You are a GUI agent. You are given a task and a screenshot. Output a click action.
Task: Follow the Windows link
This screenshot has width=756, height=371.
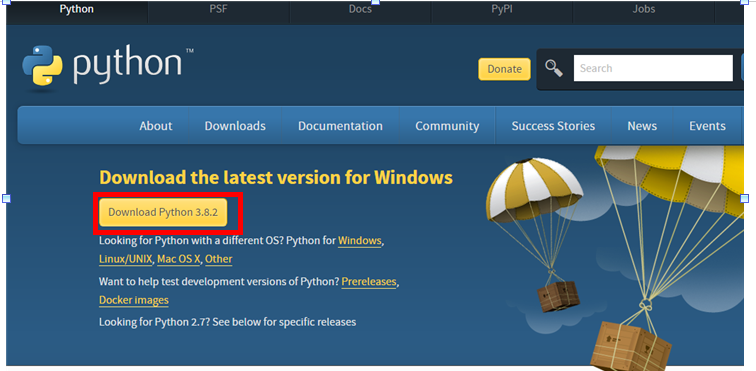pos(360,241)
